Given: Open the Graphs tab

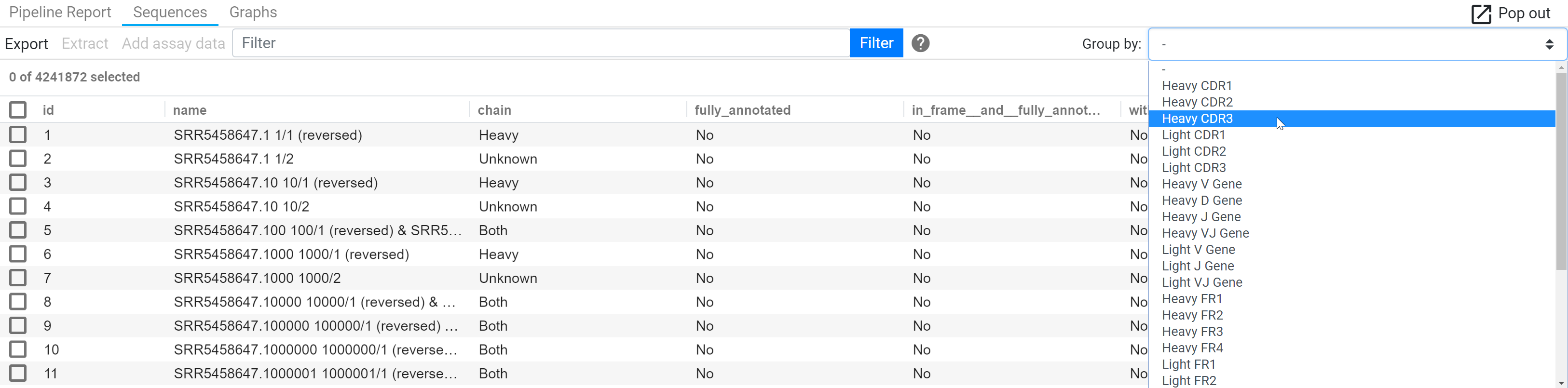Looking at the screenshot, I should click(x=253, y=12).
